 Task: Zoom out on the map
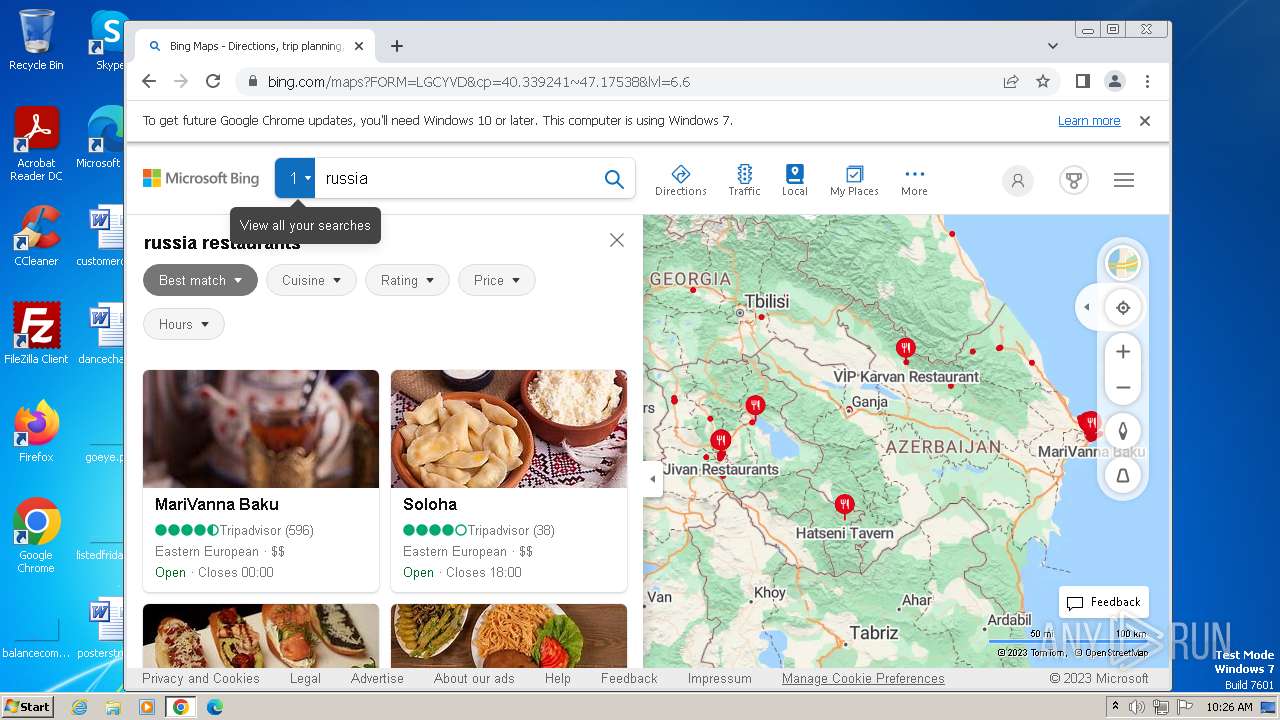1123,388
